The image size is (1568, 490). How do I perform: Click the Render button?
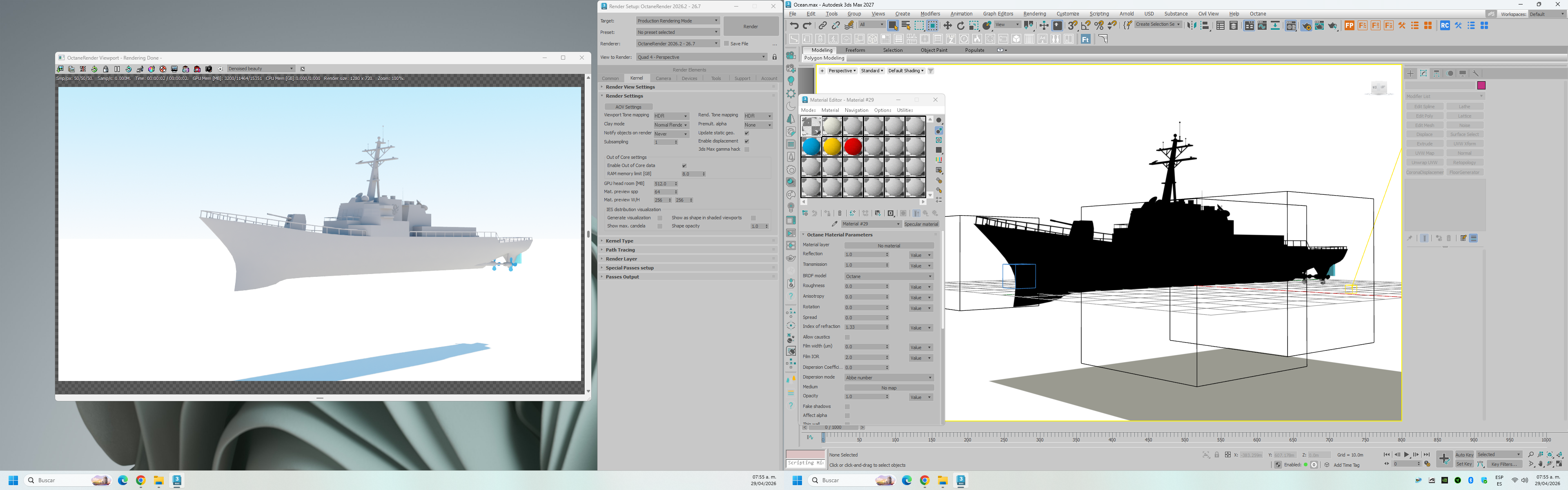pyautogui.click(x=751, y=26)
